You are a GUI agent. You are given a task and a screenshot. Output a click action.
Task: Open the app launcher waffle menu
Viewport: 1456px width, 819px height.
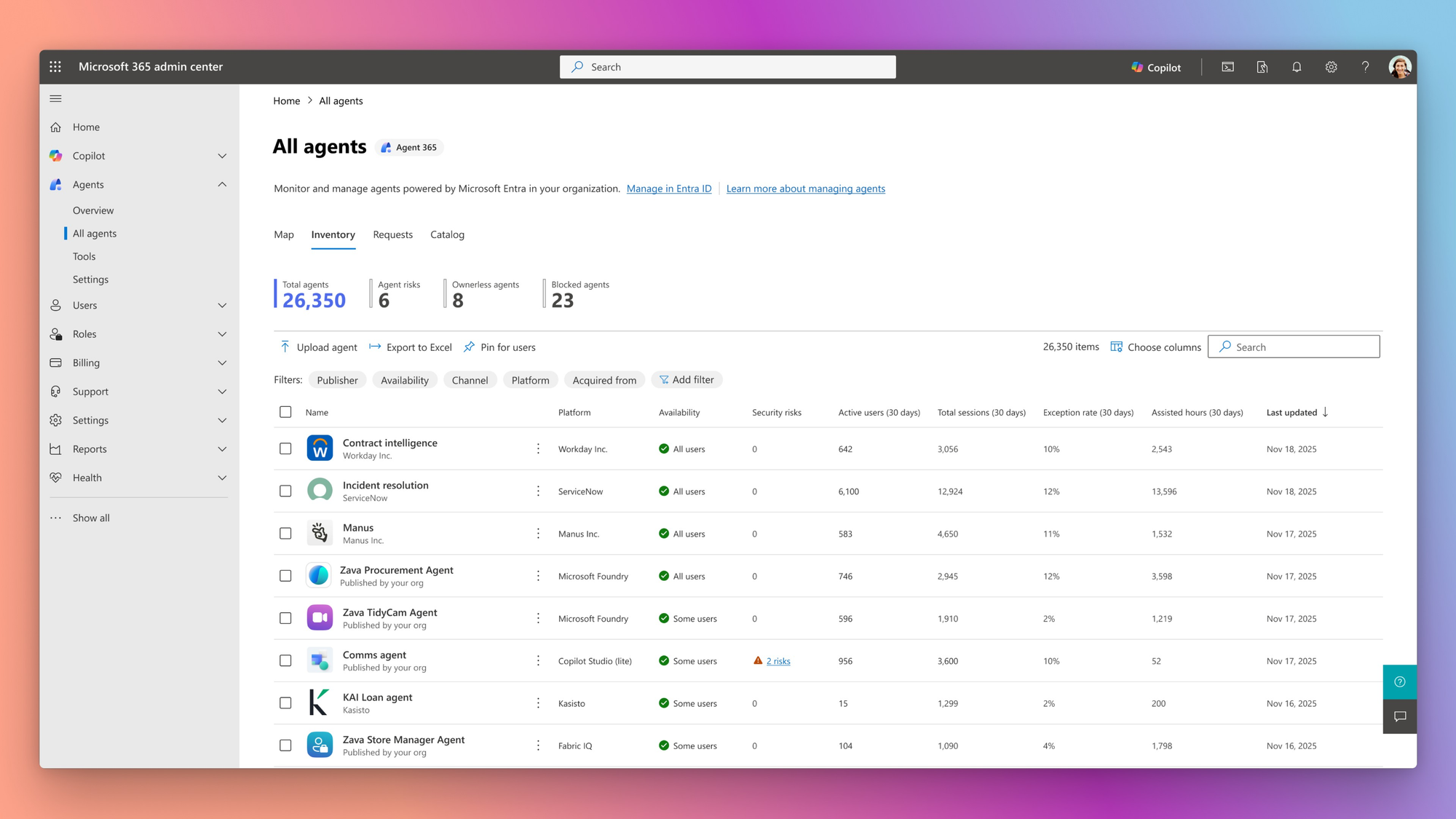tap(55, 66)
